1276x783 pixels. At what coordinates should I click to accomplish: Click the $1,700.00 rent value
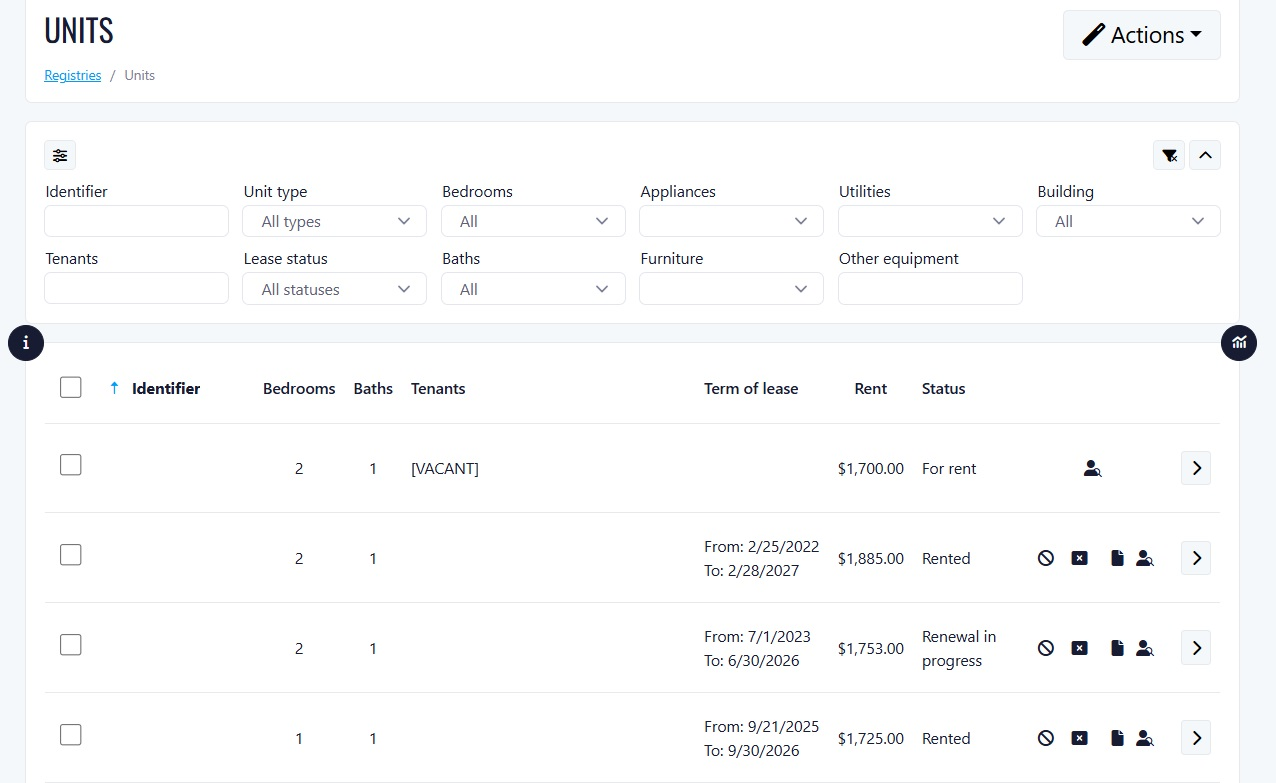tap(871, 468)
